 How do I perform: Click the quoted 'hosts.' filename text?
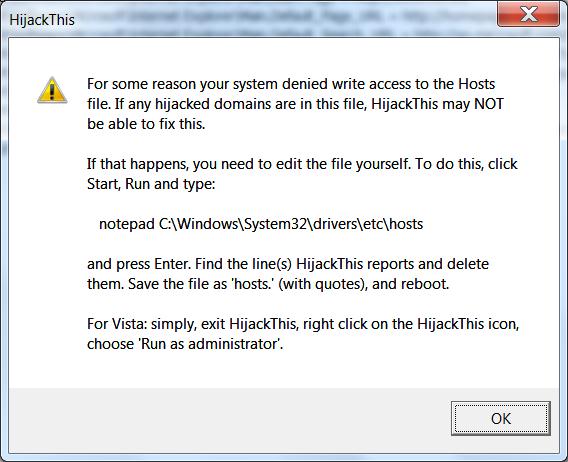coord(252,284)
